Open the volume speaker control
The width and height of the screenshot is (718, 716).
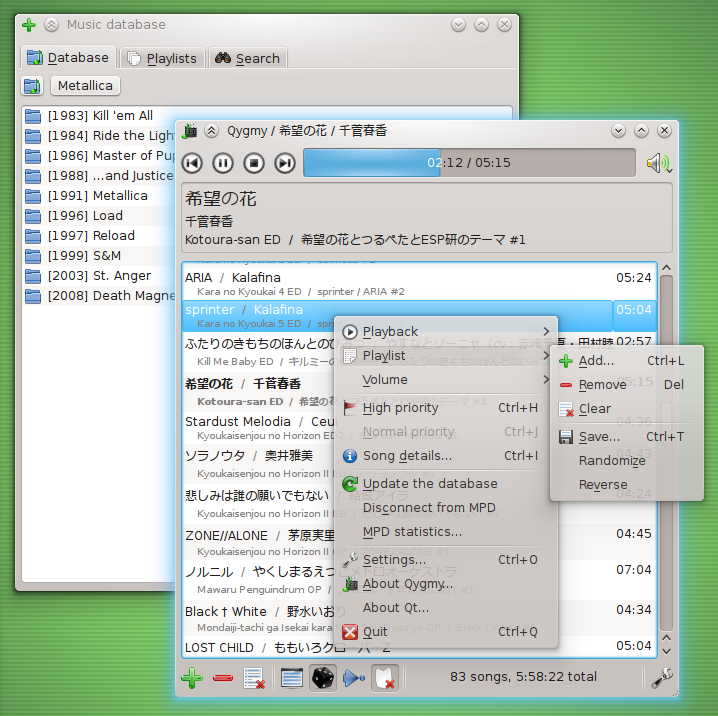click(658, 163)
